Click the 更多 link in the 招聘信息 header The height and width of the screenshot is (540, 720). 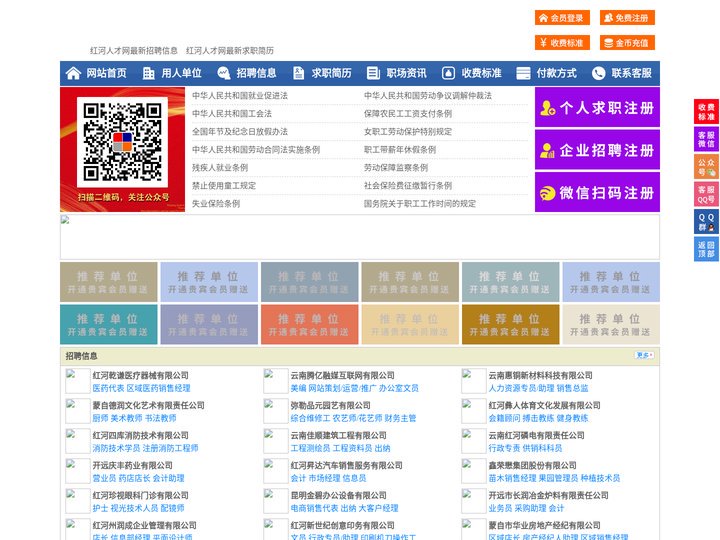coord(644,355)
